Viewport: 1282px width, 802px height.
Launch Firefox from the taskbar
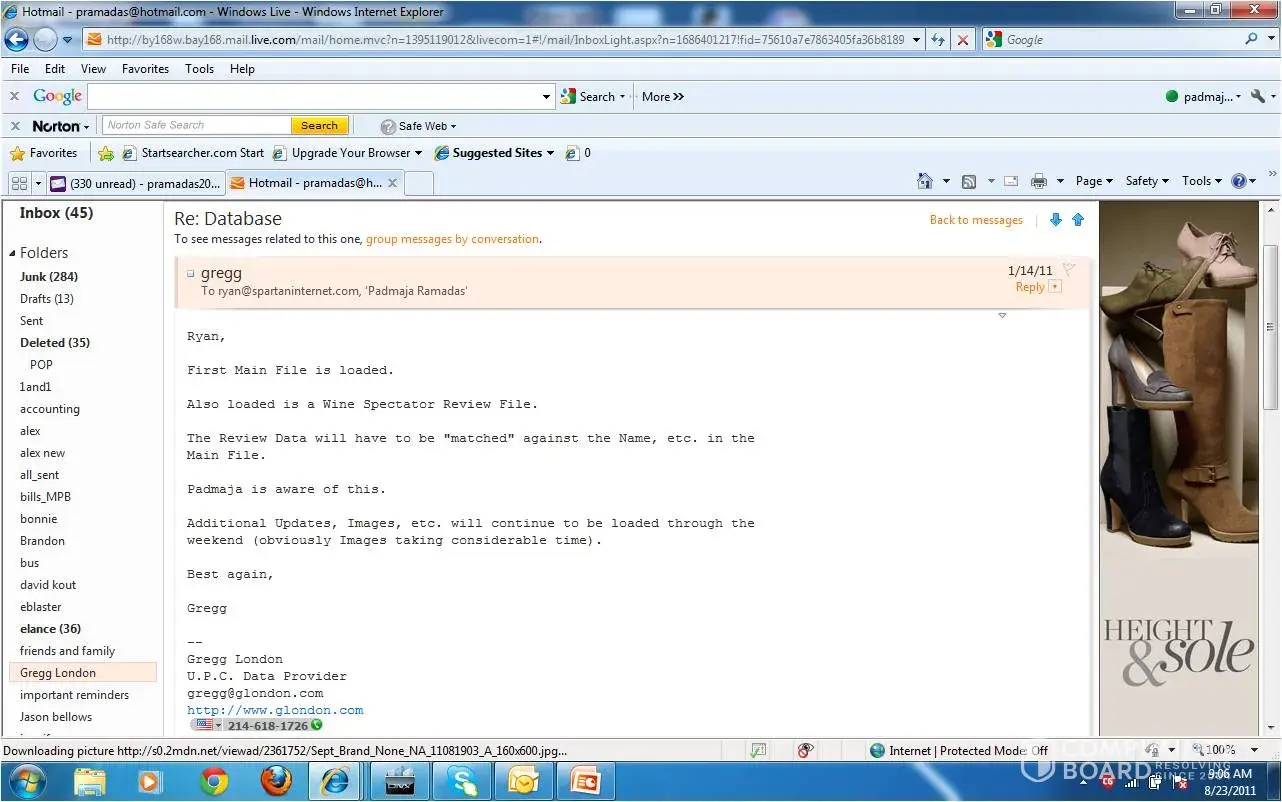tap(276, 780)
